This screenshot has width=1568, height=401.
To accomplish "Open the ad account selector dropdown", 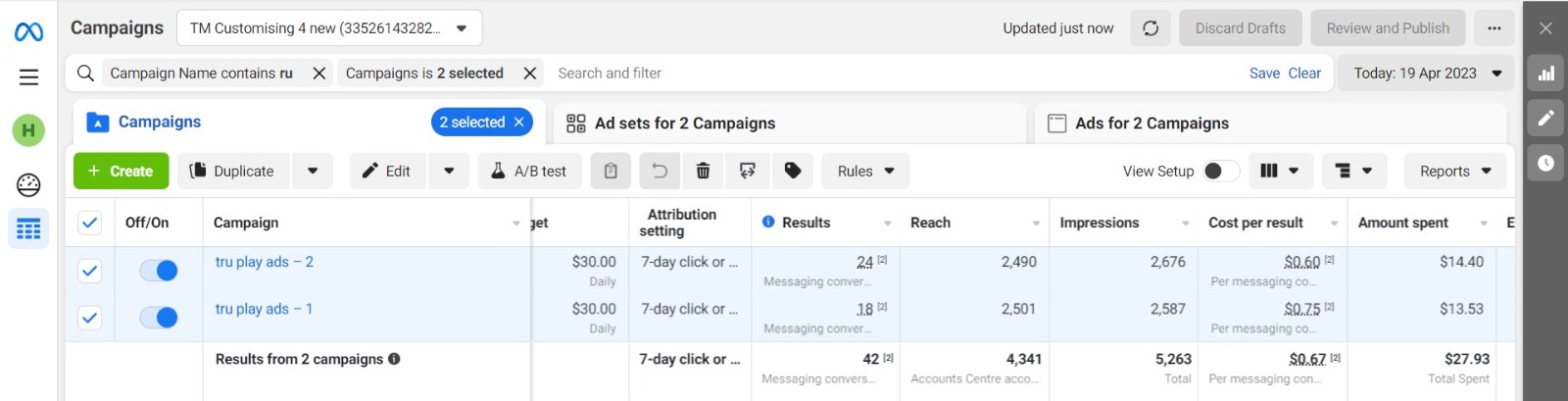I will [x=329, y=28].
